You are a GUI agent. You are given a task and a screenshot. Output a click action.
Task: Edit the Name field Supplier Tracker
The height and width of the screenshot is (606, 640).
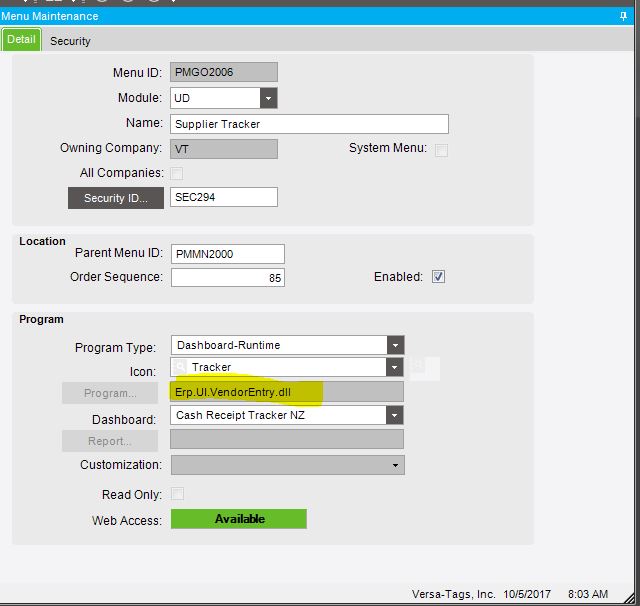[x=309, y=124]
